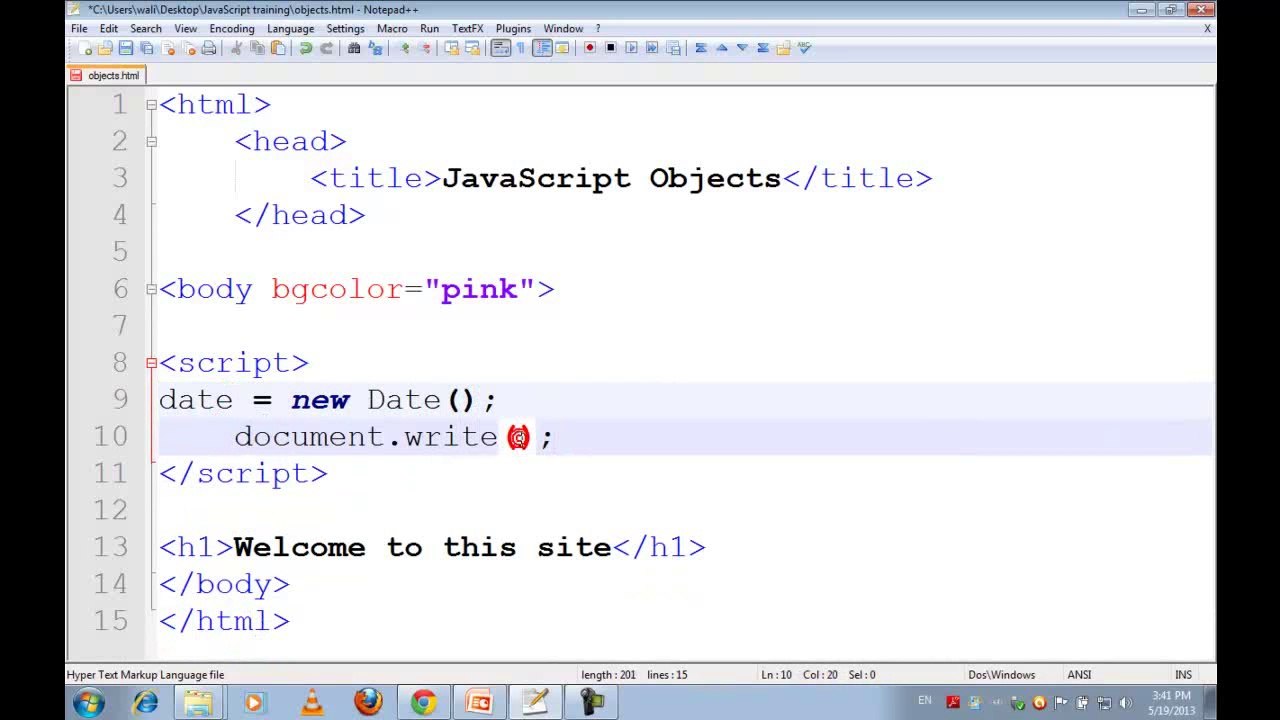Open the Search menu
Screen dimensions: 1280x720
coord(146,28)
